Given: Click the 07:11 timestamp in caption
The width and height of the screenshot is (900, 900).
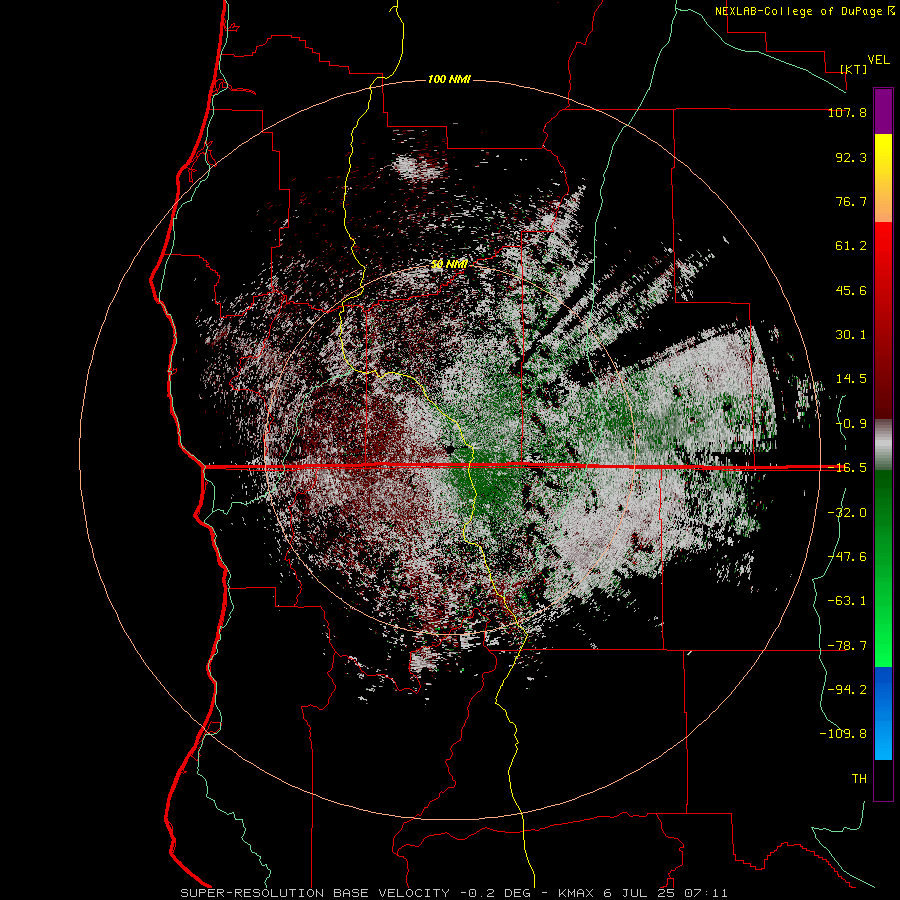Looking at the screenshot, I should (708, 893).
